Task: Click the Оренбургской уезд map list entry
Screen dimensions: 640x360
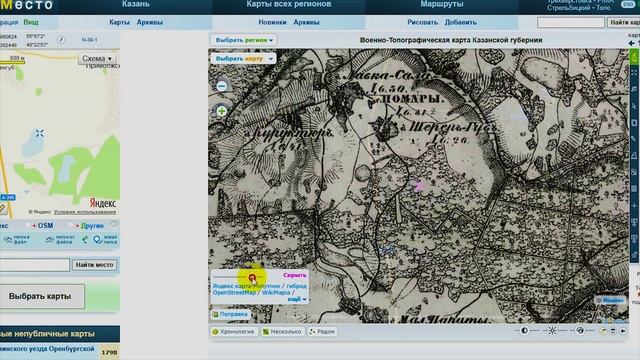Action: tap(47, 349)
